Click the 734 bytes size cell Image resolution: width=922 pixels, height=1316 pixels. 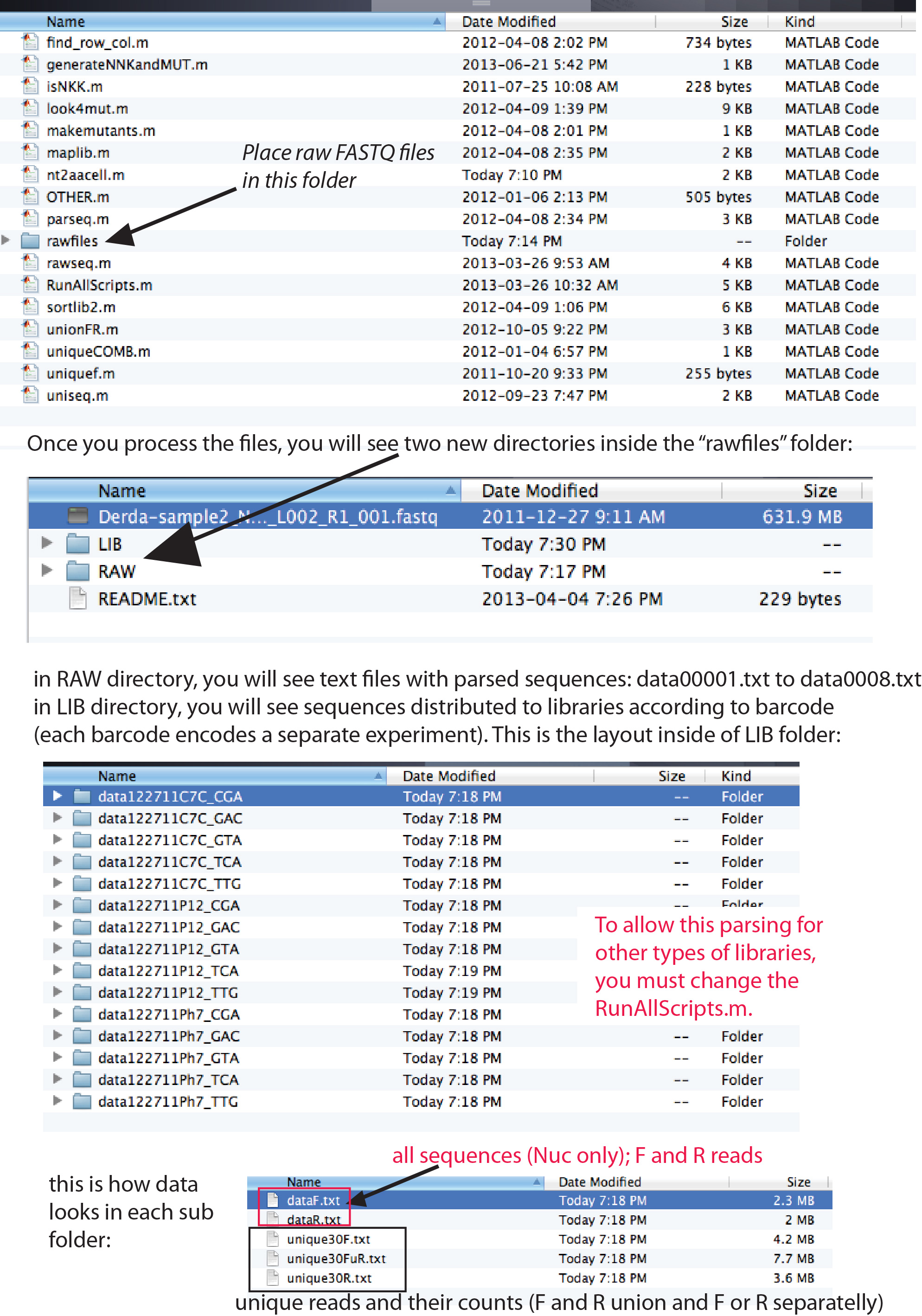[x=718, y=42]
